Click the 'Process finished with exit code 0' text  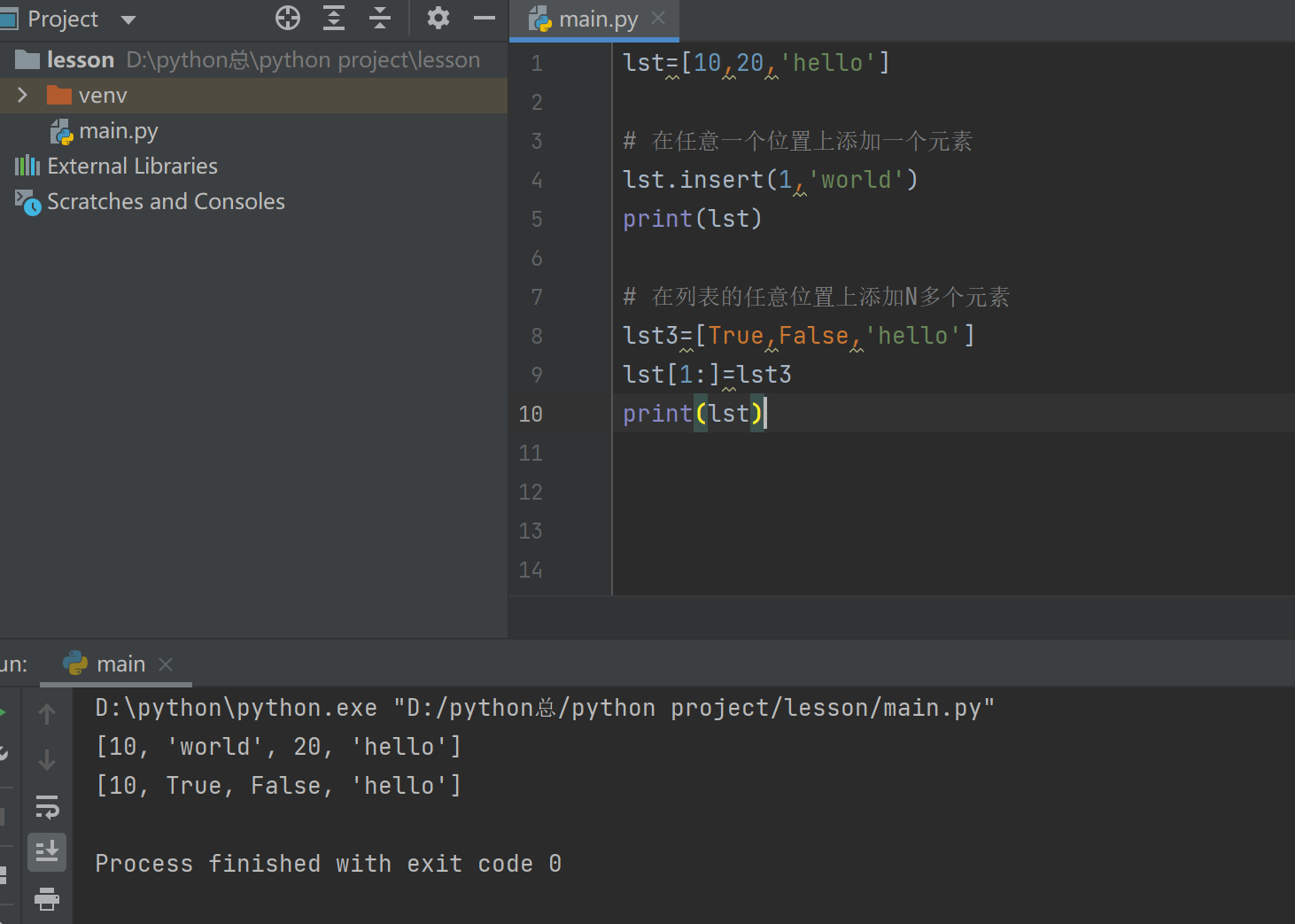pyautogui.click(x=328, y=864)
